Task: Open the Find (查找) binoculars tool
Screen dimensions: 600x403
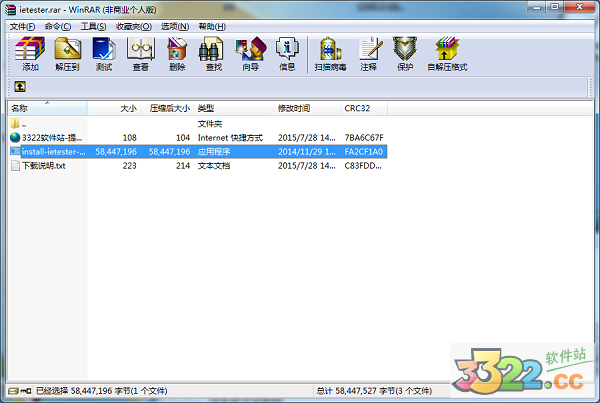Action: [x=214, y=54]
